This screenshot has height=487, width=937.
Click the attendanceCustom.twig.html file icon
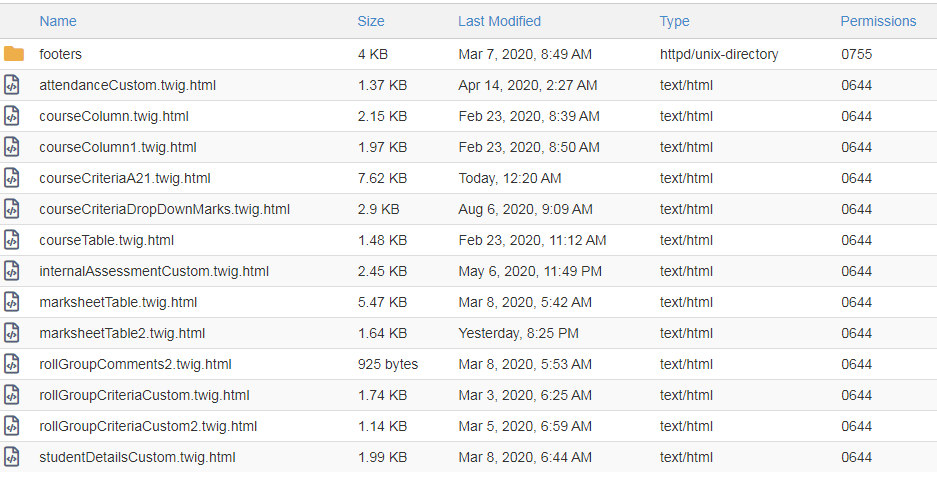[x=12, y=85]
